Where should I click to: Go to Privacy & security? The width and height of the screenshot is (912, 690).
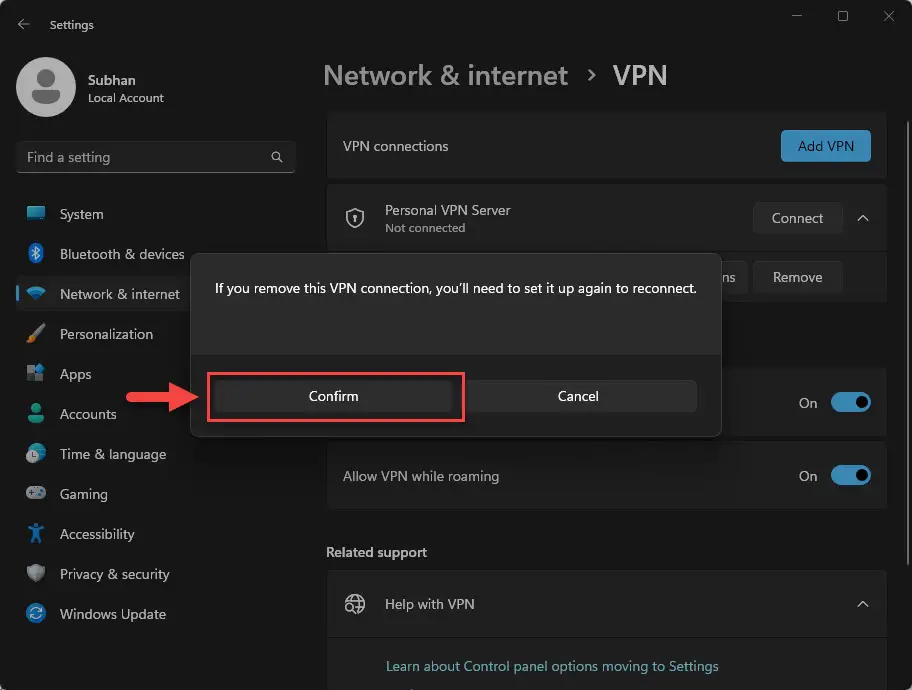tap(114, 574)
